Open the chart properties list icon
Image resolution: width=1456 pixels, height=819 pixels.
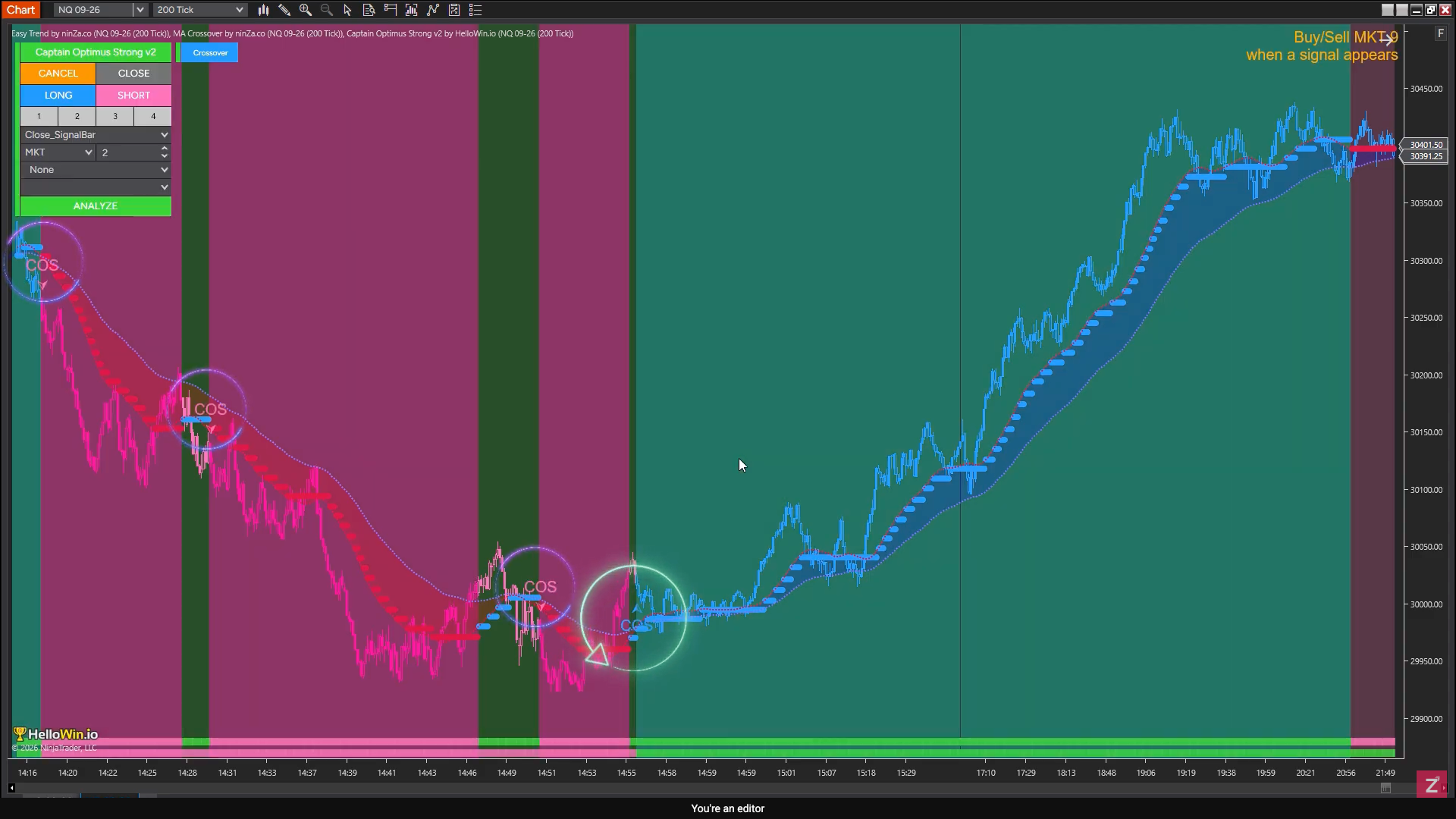click(x=475, y=10)
